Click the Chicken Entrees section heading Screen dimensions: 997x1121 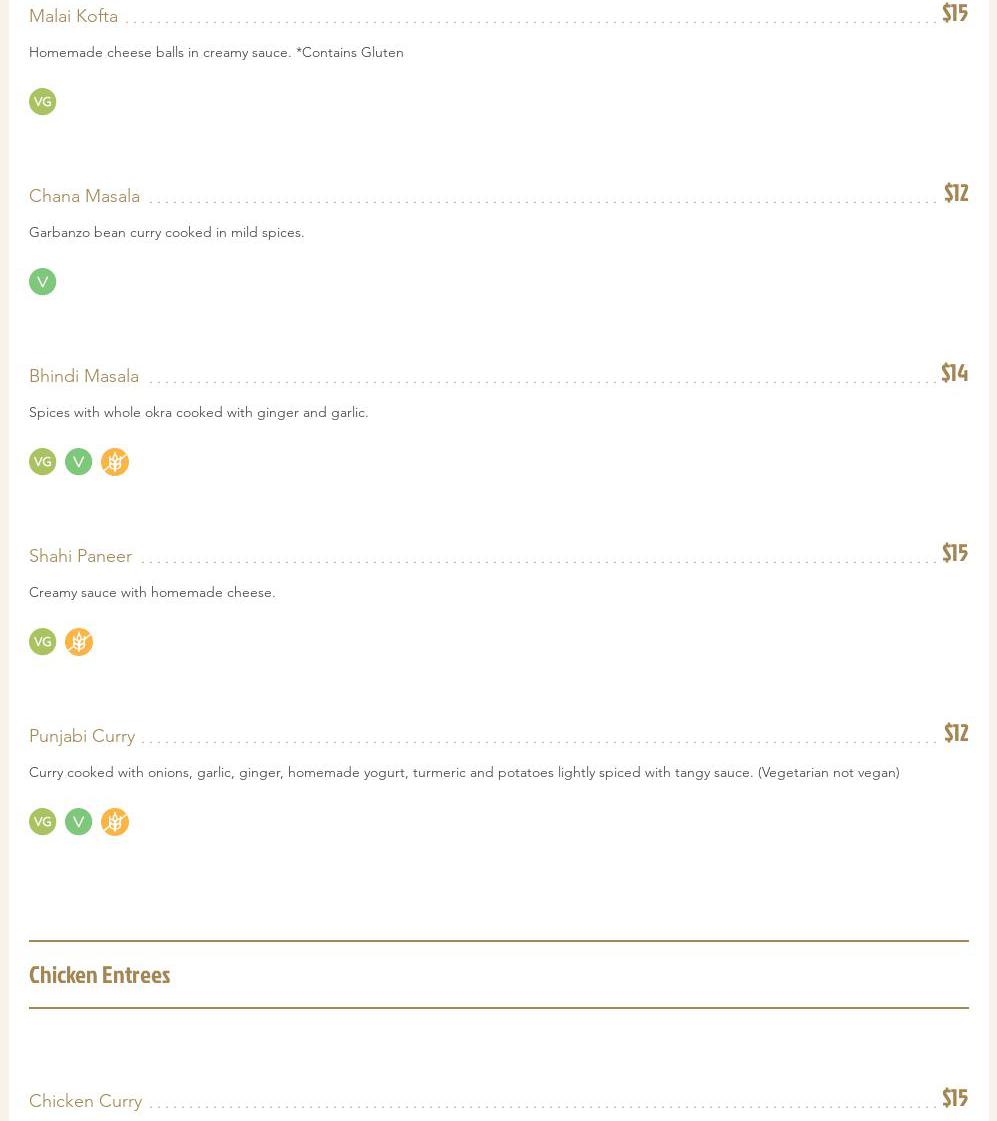point(99,975)
